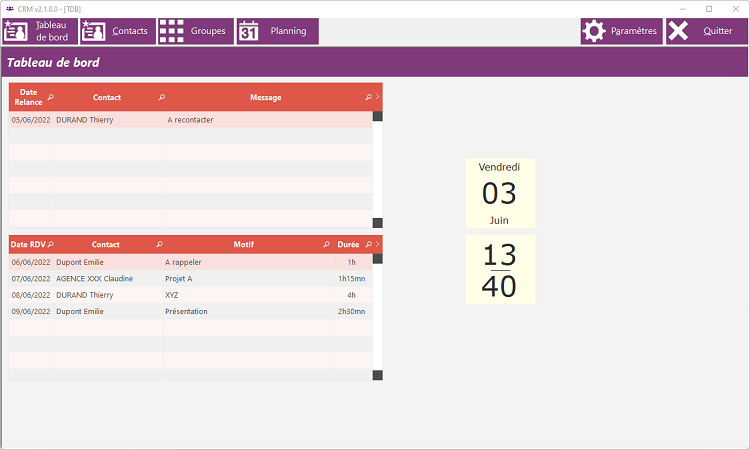Image resolution: width=750 pixels, height=450 pixels.
Task: Sort by the Message column header
Action: 265,97
